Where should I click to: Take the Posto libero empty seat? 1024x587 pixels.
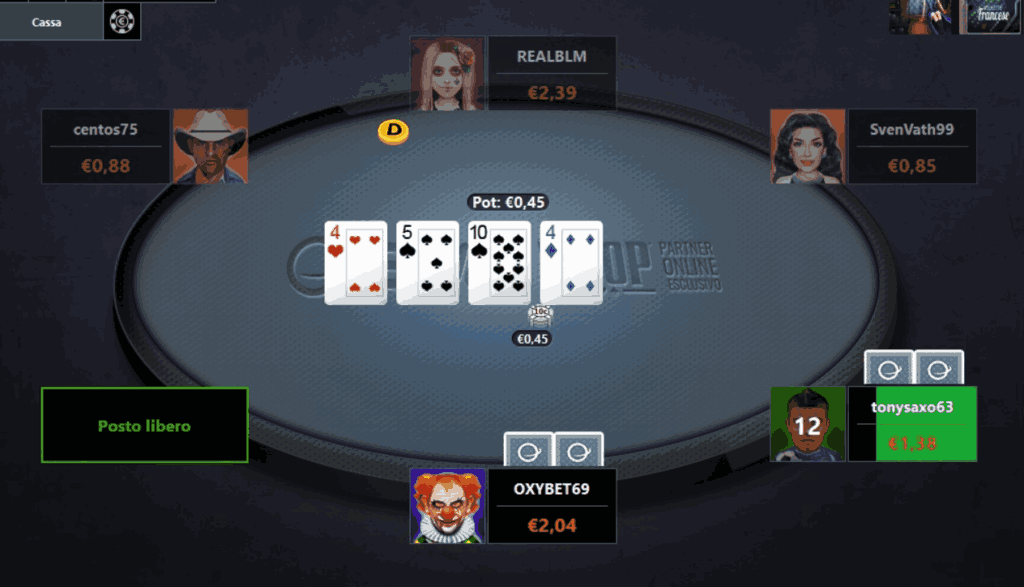[x=144, y=425]
